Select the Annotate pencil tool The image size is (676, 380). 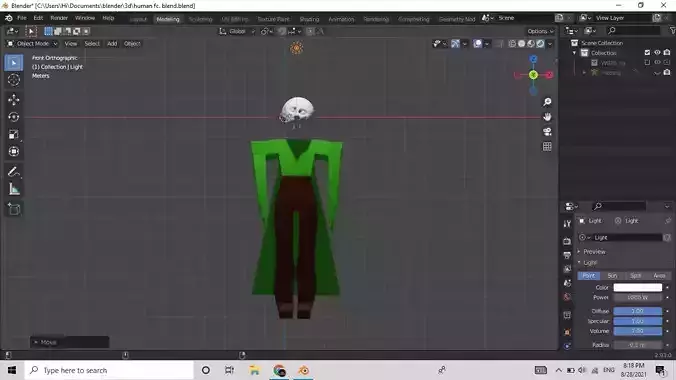pos(14,172)
